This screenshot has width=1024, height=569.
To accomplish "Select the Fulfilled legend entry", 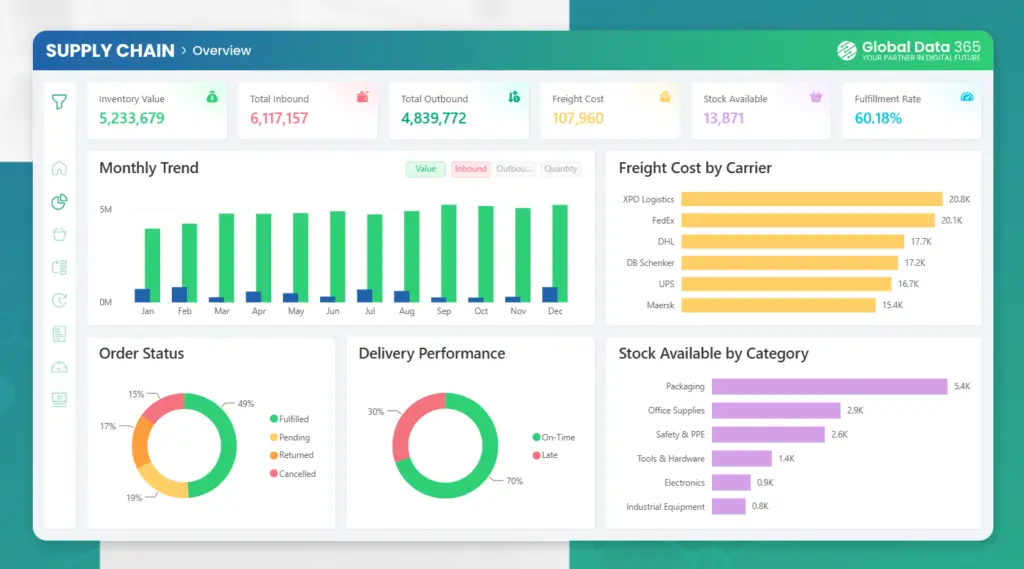I will point(289,419).
